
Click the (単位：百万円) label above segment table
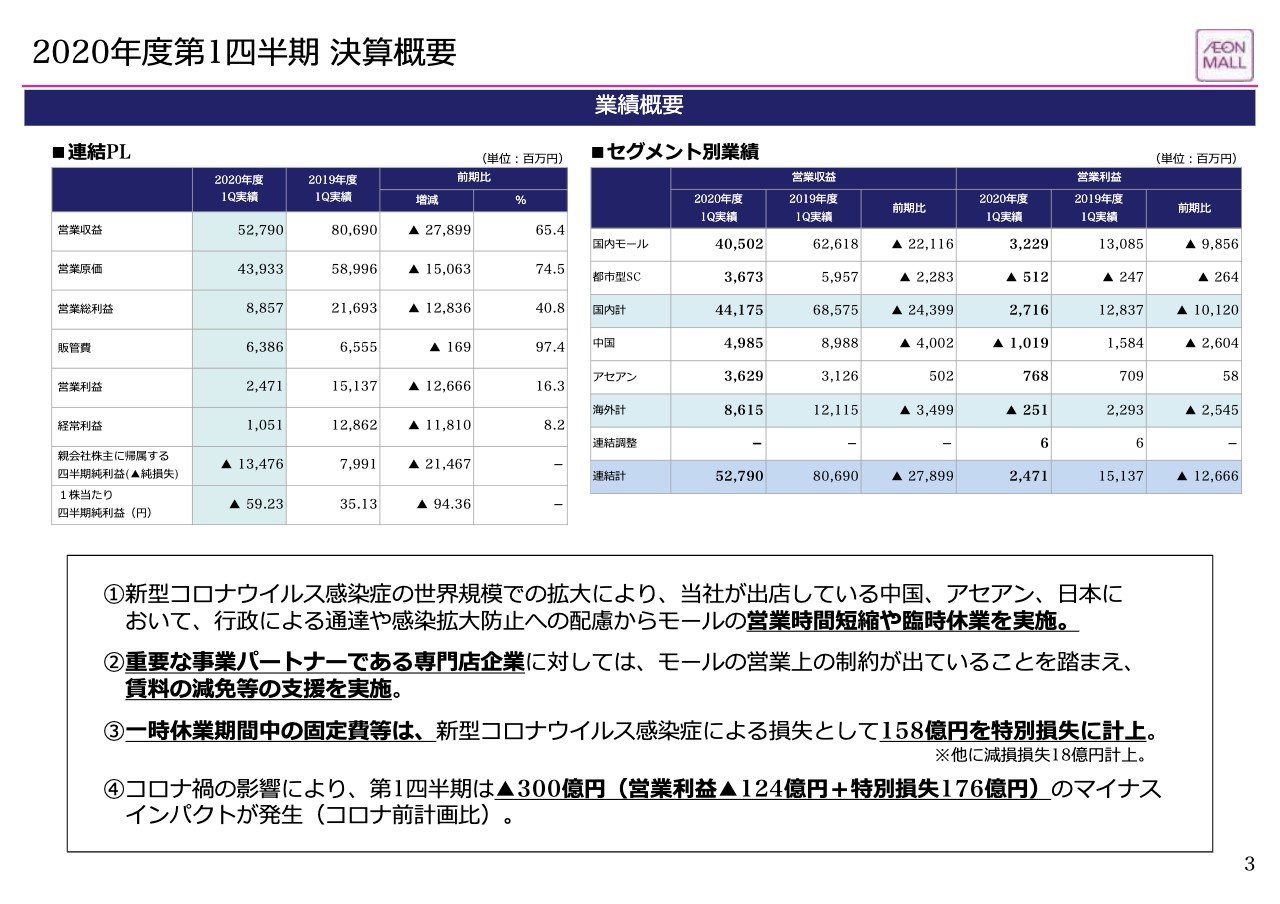(x=1196, y=158)
